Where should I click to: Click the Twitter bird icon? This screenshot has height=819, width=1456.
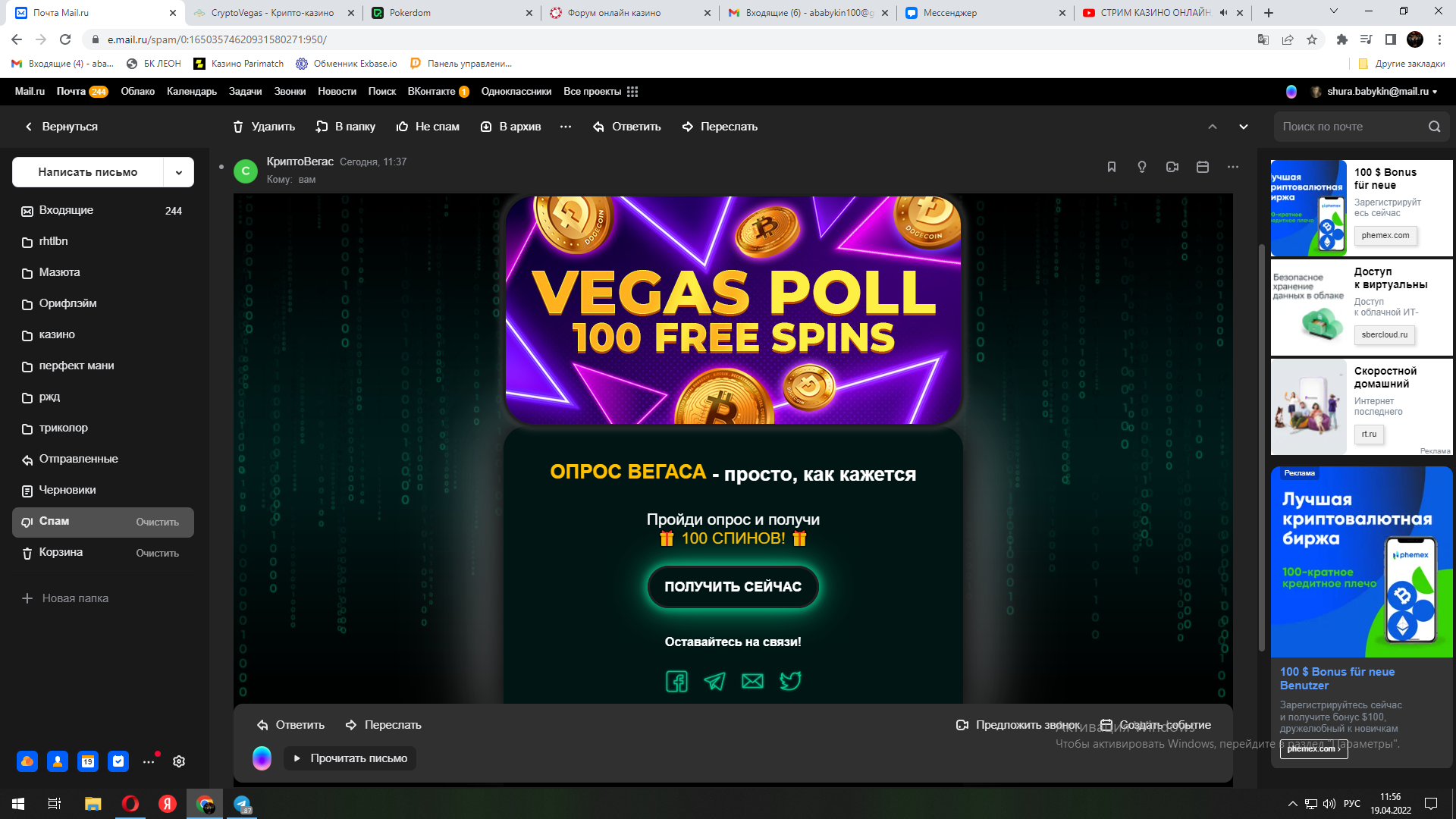coord(790,681)
